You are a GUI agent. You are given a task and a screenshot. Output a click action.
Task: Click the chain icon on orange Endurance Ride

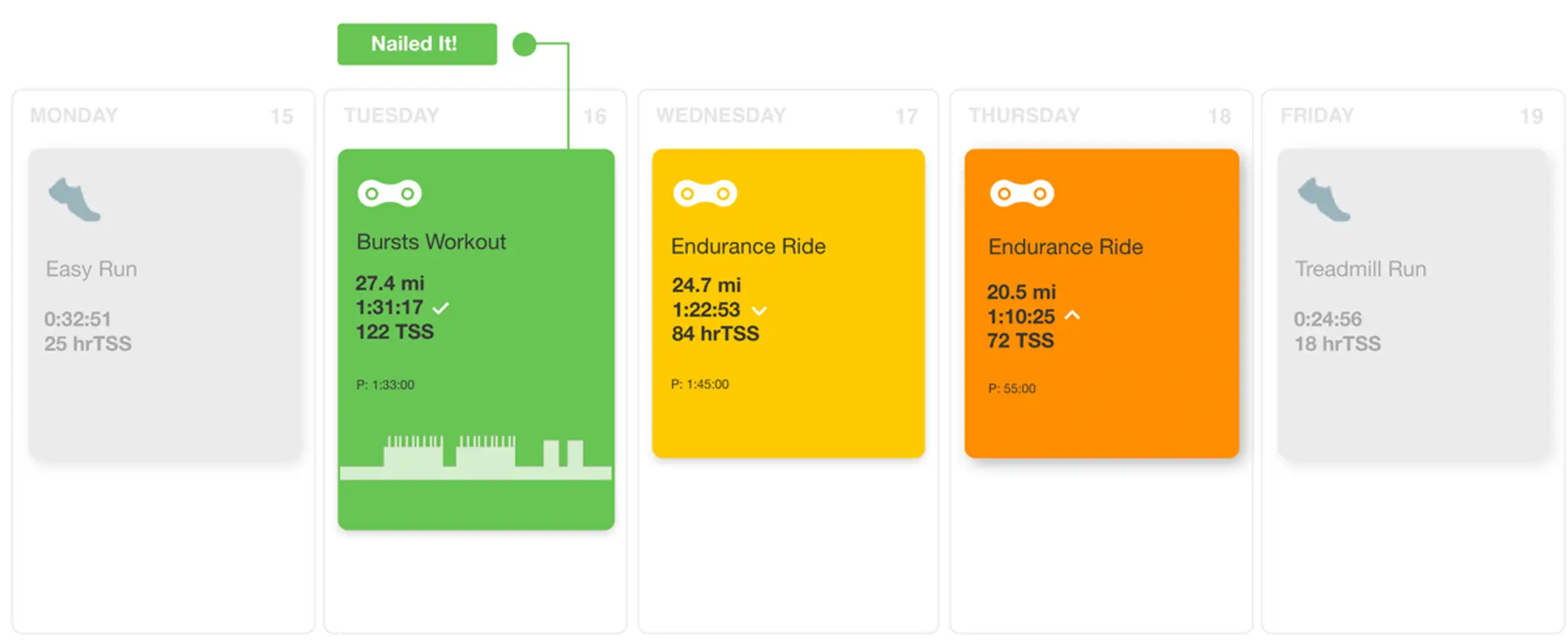tap(1021, 194)
